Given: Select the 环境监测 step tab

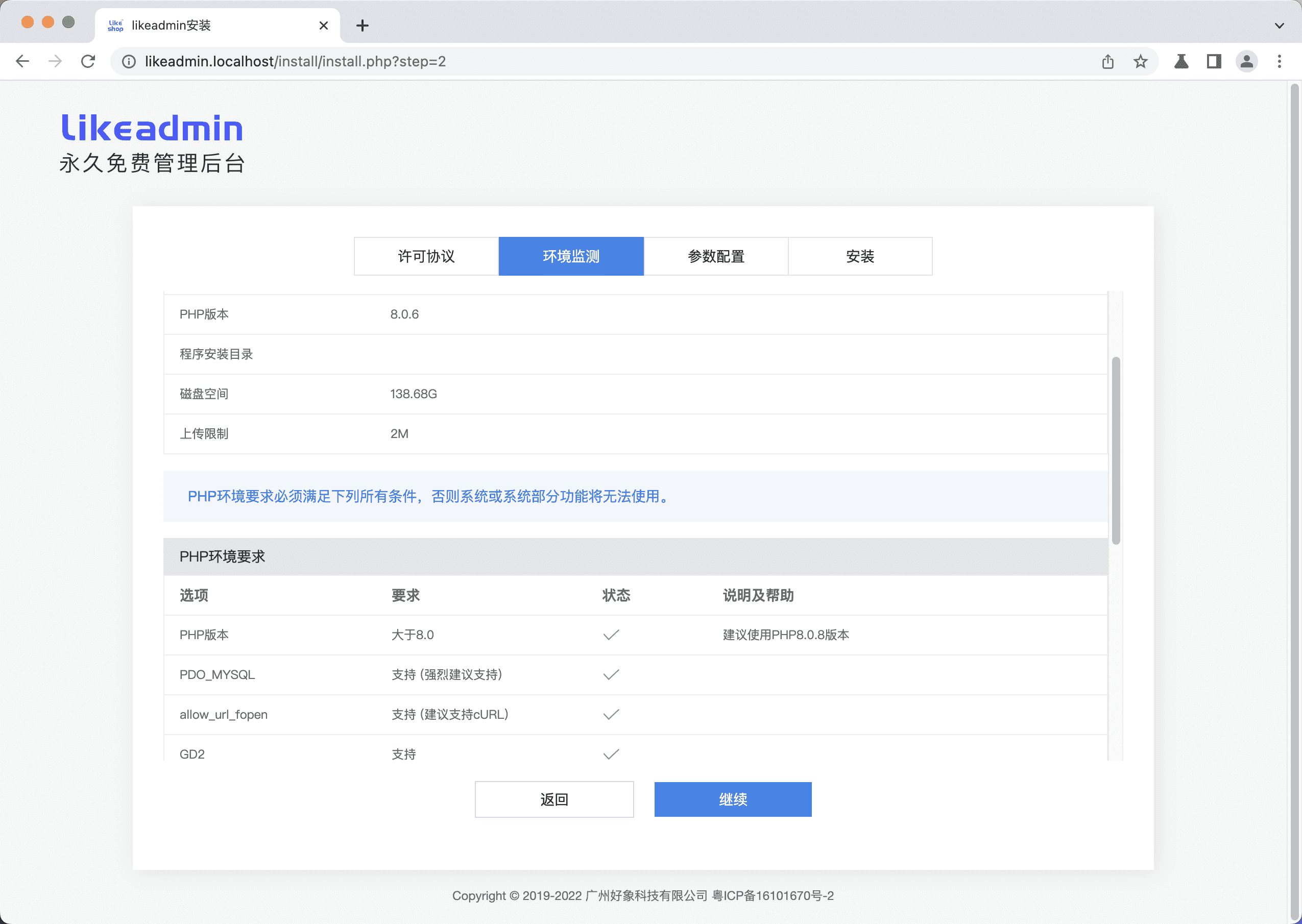Looking at the screenshot, I should point(571,256).
